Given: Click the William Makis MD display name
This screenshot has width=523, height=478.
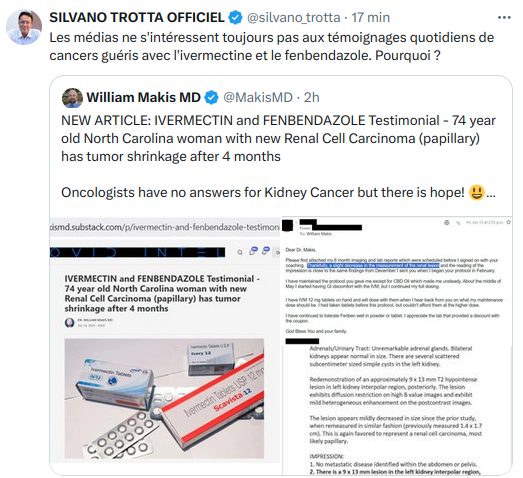Looking at the screenshot, I should (143, 97).
